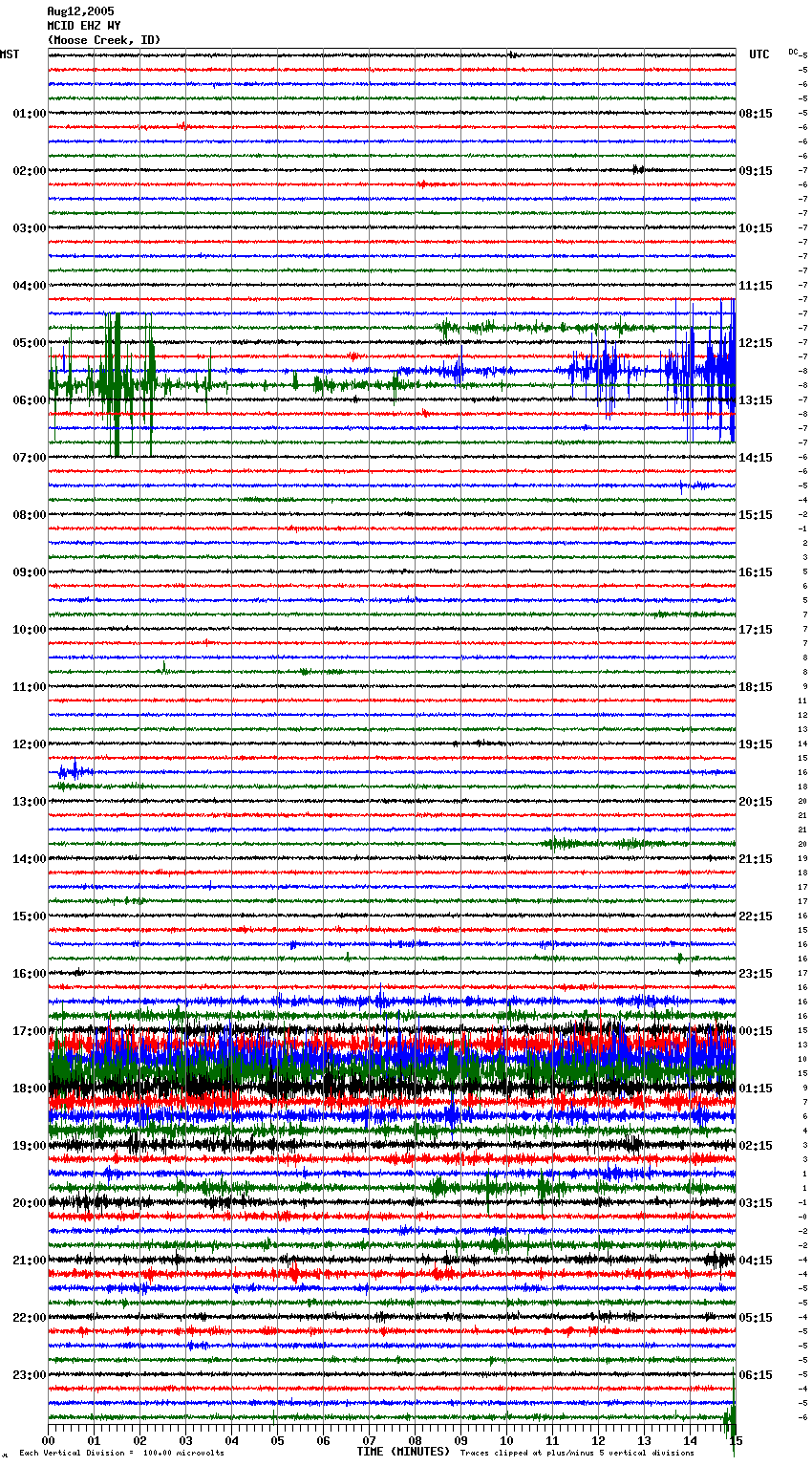This screenshot has height=1466, width=812.
Task: Click the location label (Moose Creek, ID)
Action: click(104, 40)
